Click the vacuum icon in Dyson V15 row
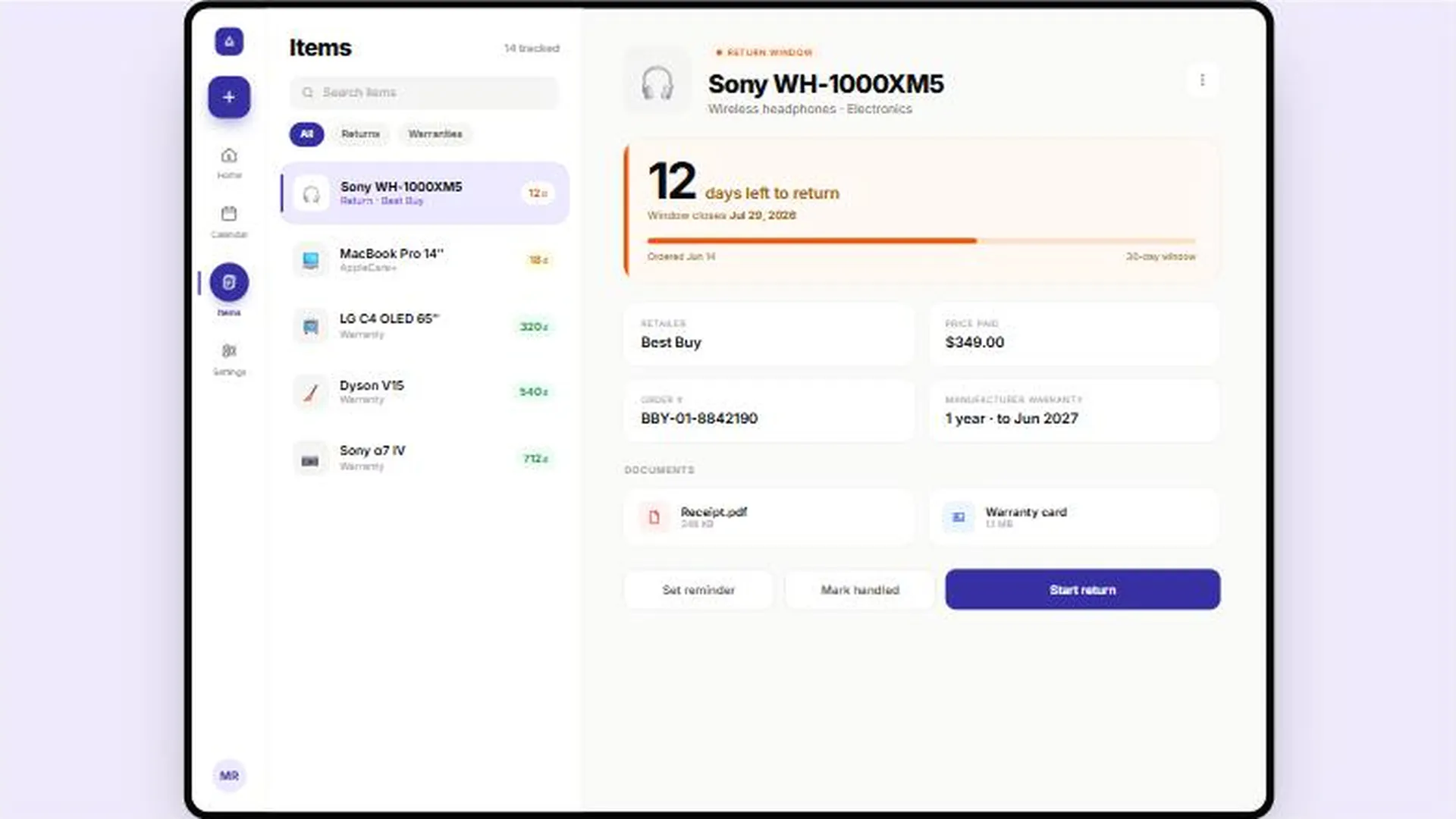 pyautogui.click(x=310, y=392)
